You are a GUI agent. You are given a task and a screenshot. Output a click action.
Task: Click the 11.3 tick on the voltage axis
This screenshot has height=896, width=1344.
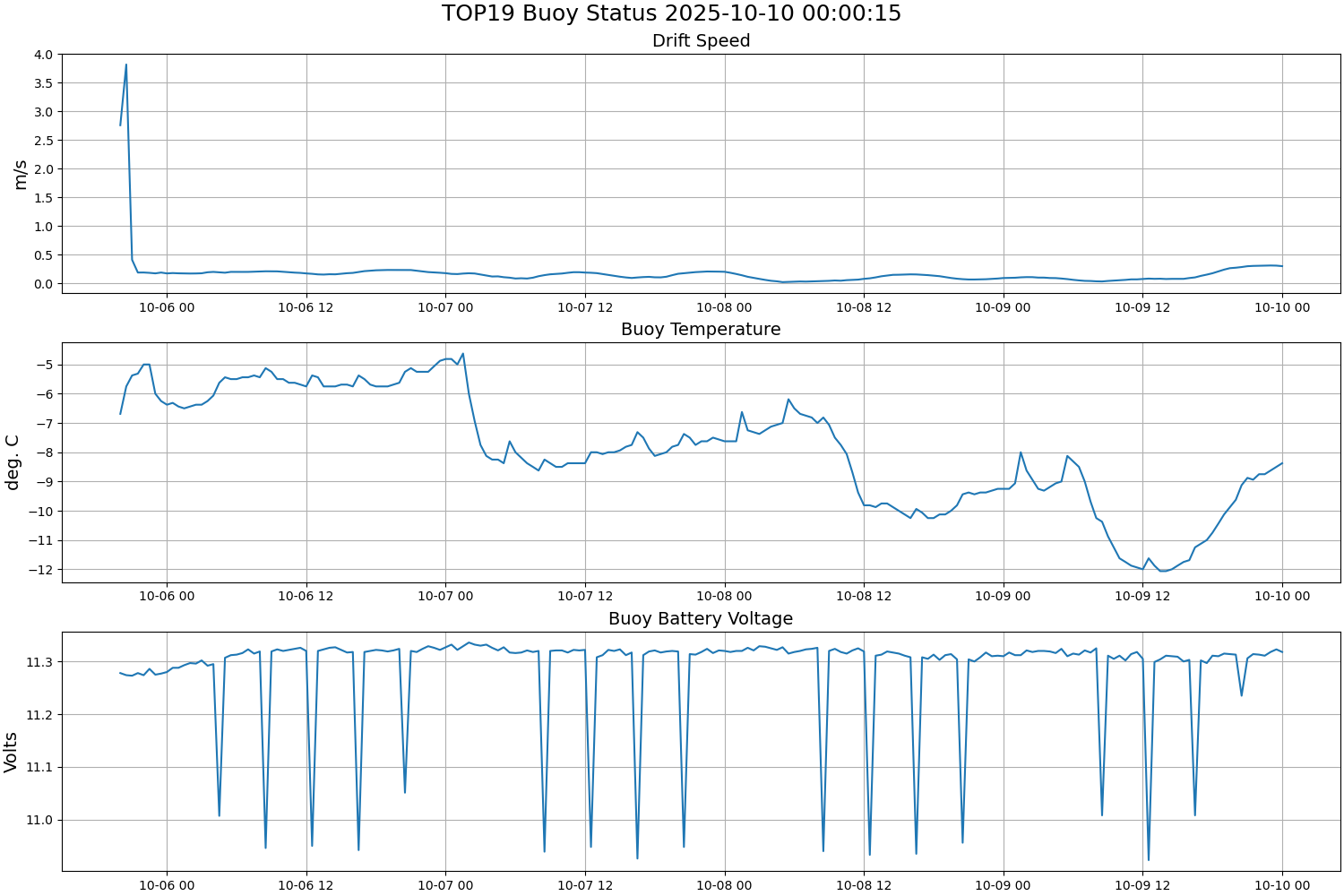click(39, 662)
